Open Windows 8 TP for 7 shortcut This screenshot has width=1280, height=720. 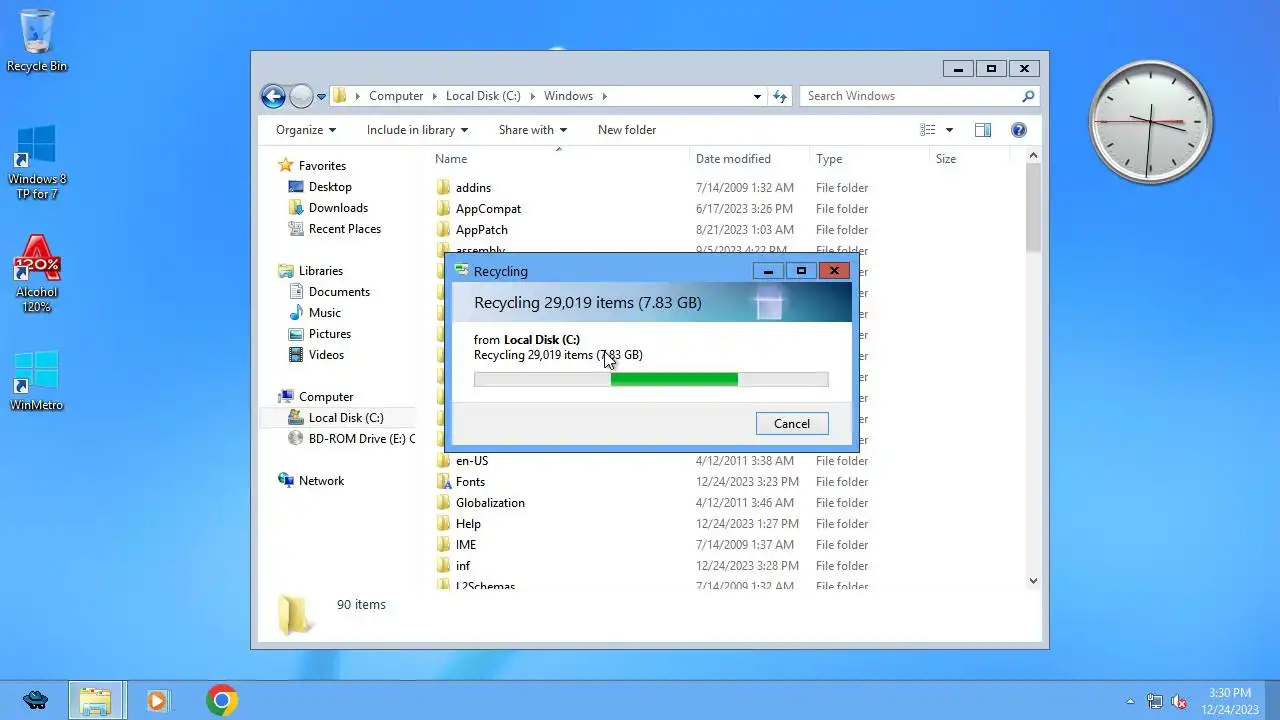coord(37,161)
